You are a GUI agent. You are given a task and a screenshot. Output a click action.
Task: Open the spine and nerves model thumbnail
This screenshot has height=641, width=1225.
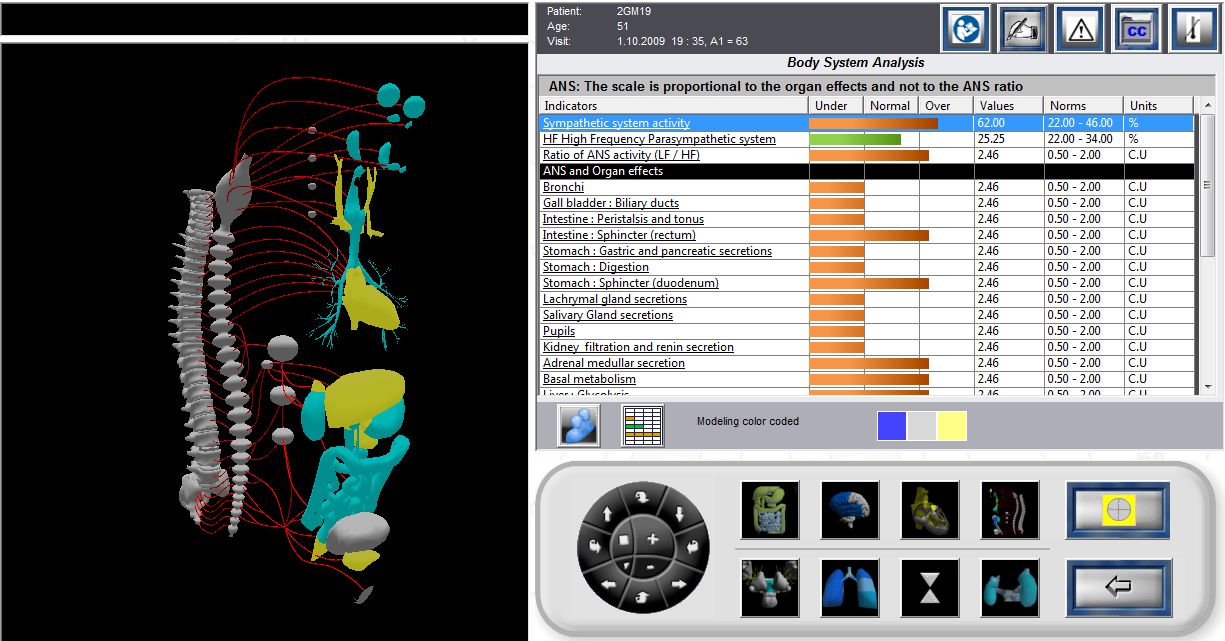point(1010,510)
